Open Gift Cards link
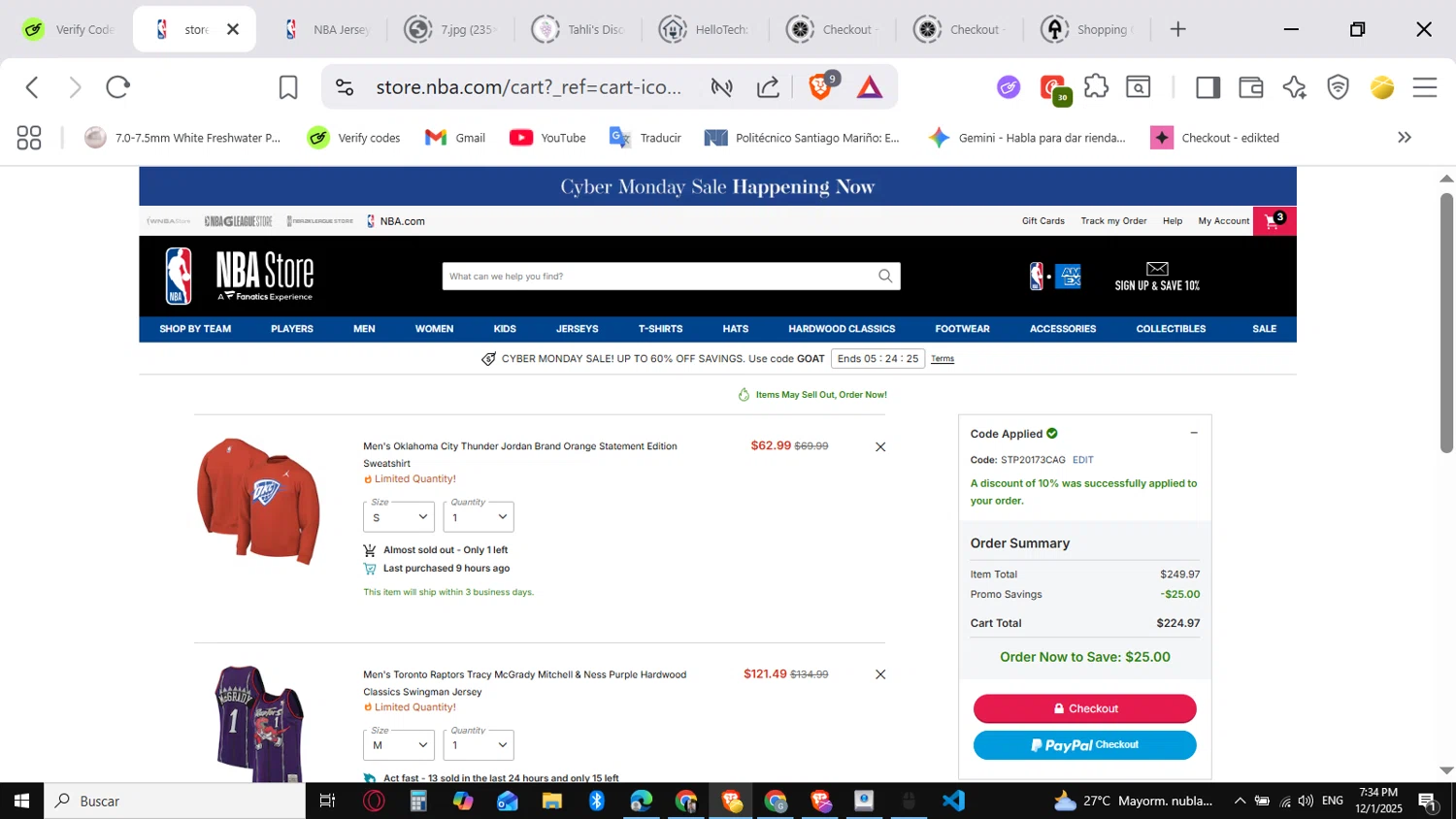The width and height of the screenshot is (1456, 819). click(1043, 221)
